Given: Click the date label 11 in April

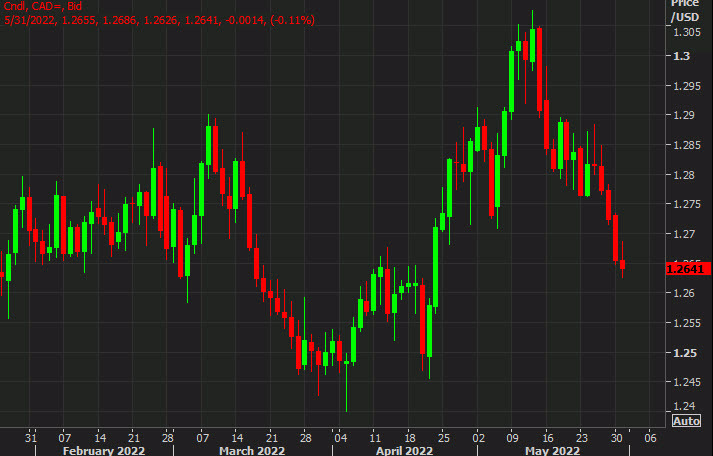Looking at the screenshot, I should click(x=374, y=438).
